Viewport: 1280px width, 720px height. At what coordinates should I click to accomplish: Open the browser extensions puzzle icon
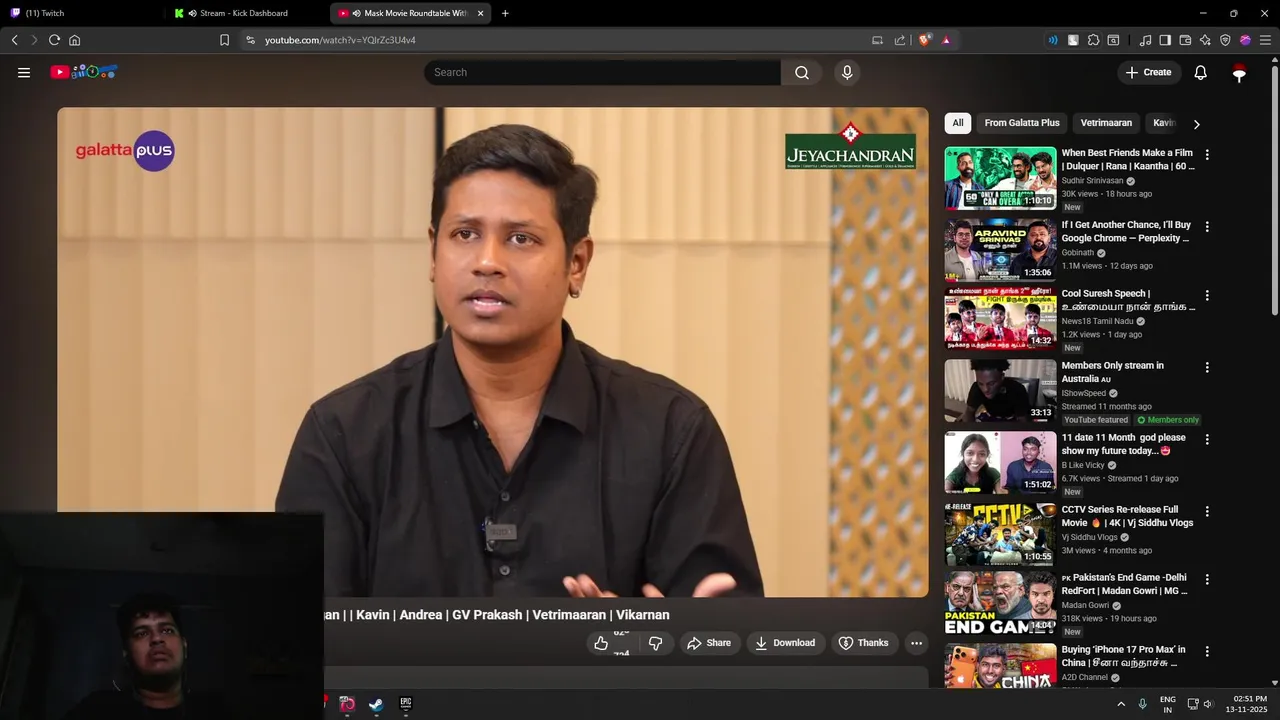click(1093, 40)
